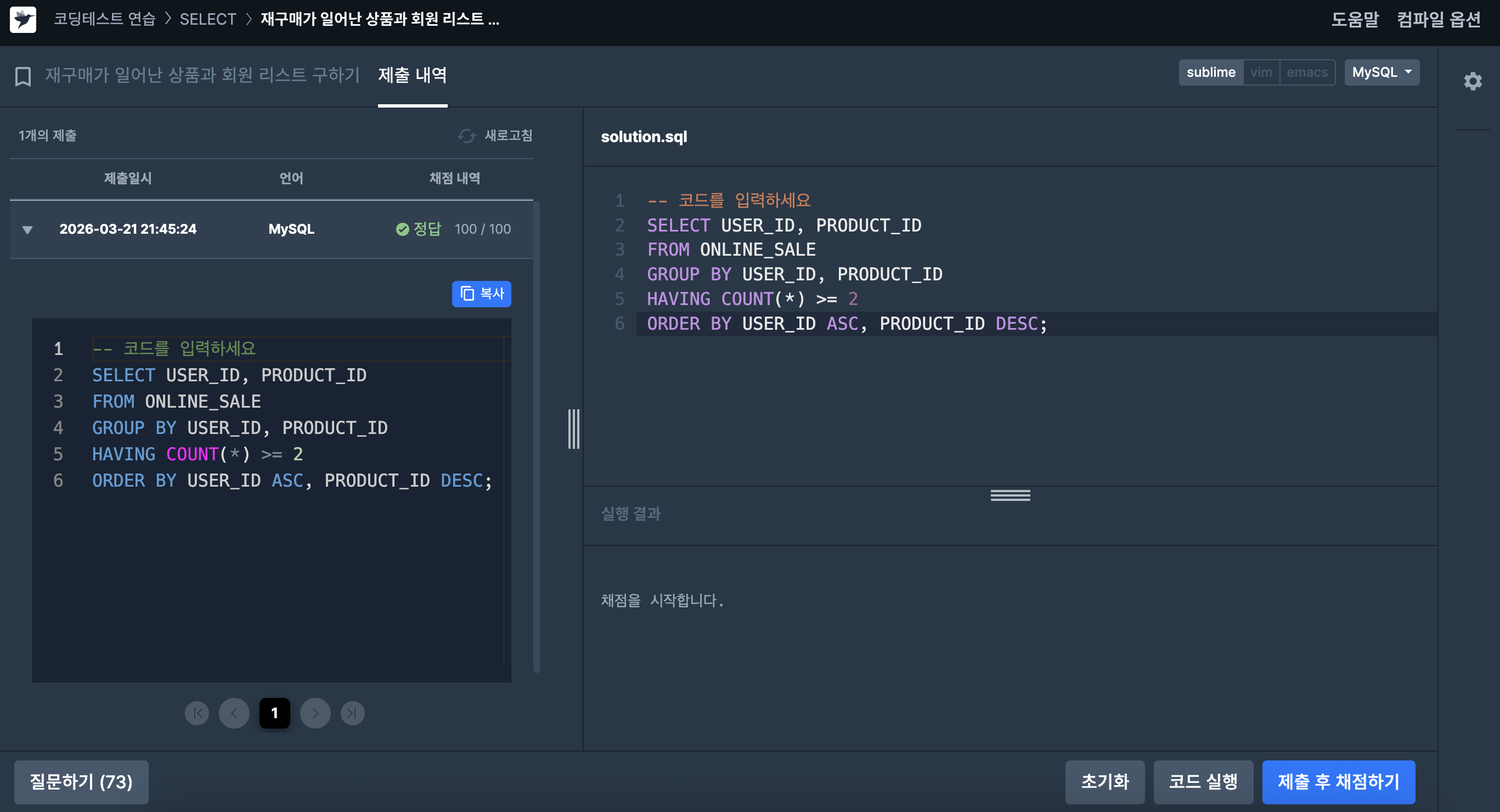Go to the previous submissions page
The width and height of the screenshot is (1500, 812).
coord(234,713)
